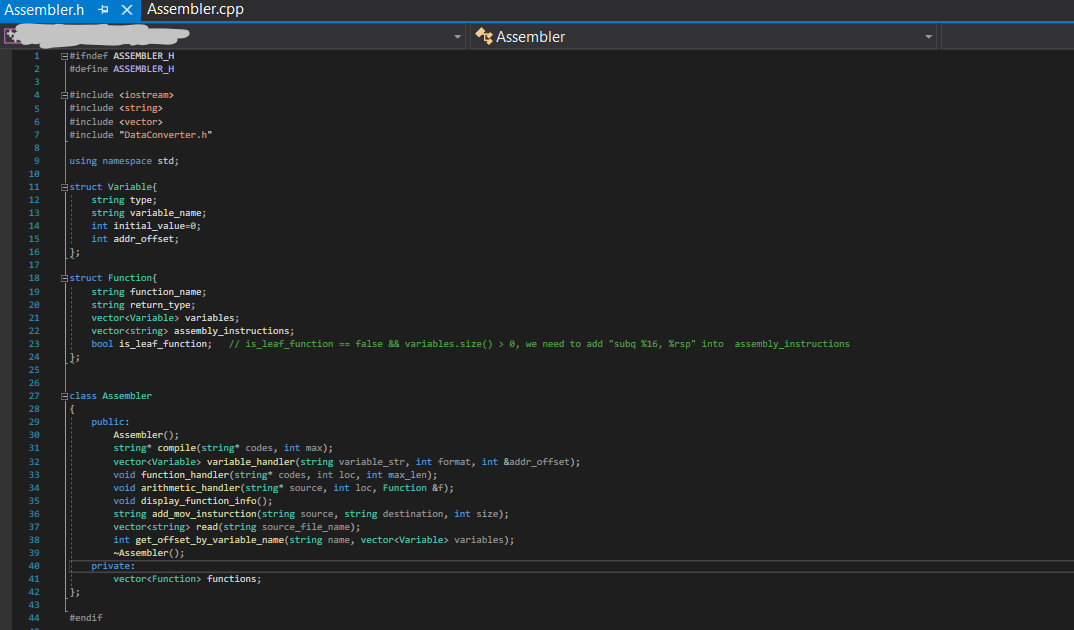This screenshot has width=1074, height=630.
Task: Click line number 23 in the gutter
Action: point(35,344)
